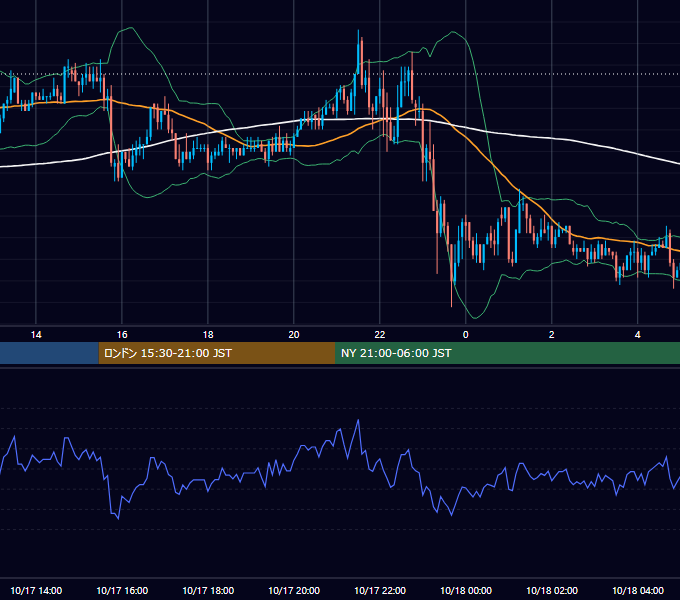680x600 pixels.
Task: Click the 18 hour axis label
Action: pyautogui.click(x=208, y=335)
